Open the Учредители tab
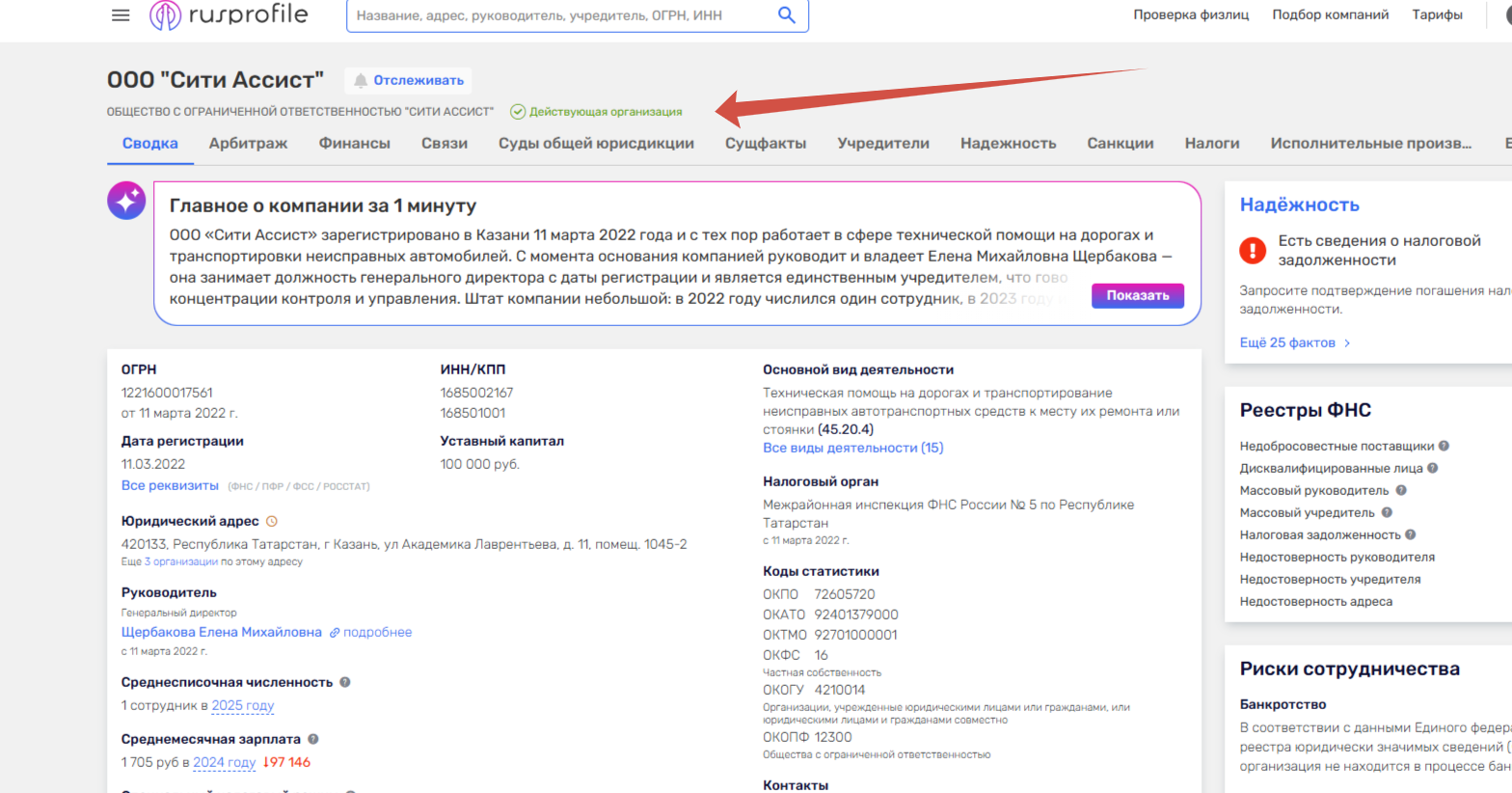 [883, 143]
